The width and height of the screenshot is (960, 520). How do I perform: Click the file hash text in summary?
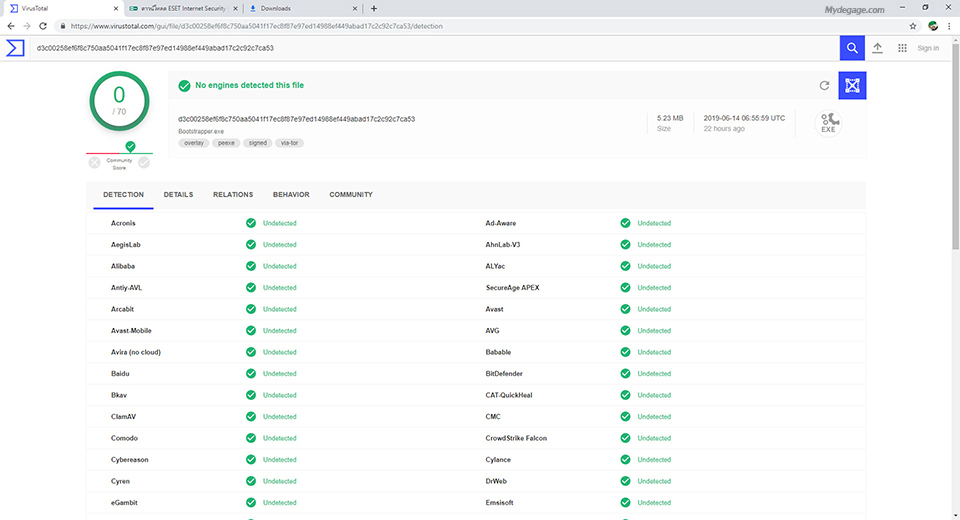pos(296,119)
